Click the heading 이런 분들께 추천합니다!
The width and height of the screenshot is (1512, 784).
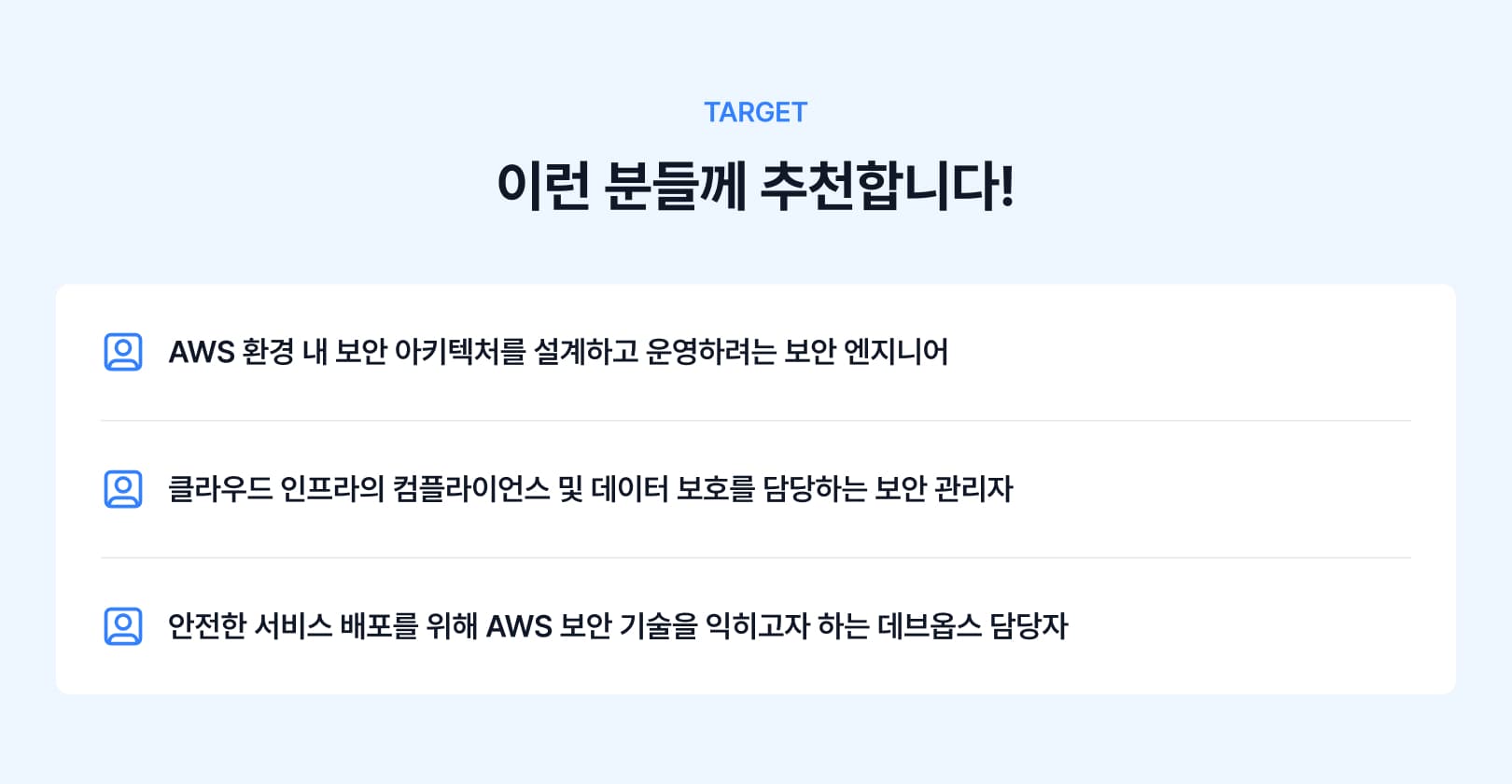755,186
